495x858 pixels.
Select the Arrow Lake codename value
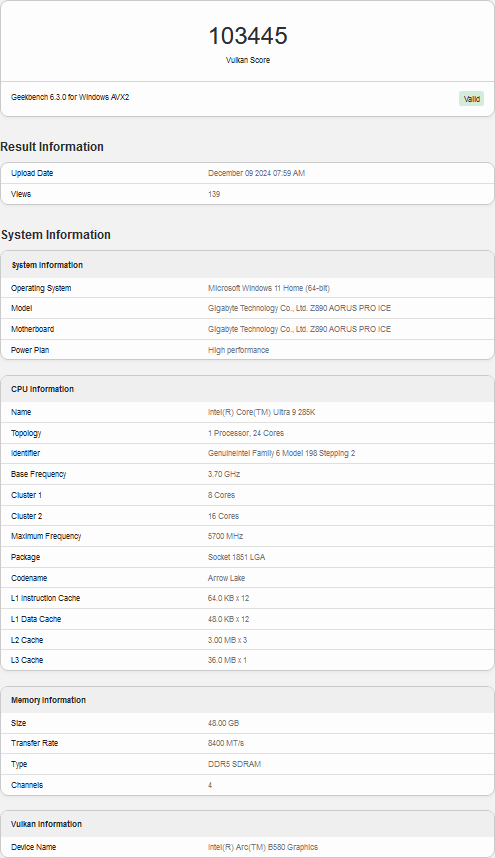(x=226, y=578)
